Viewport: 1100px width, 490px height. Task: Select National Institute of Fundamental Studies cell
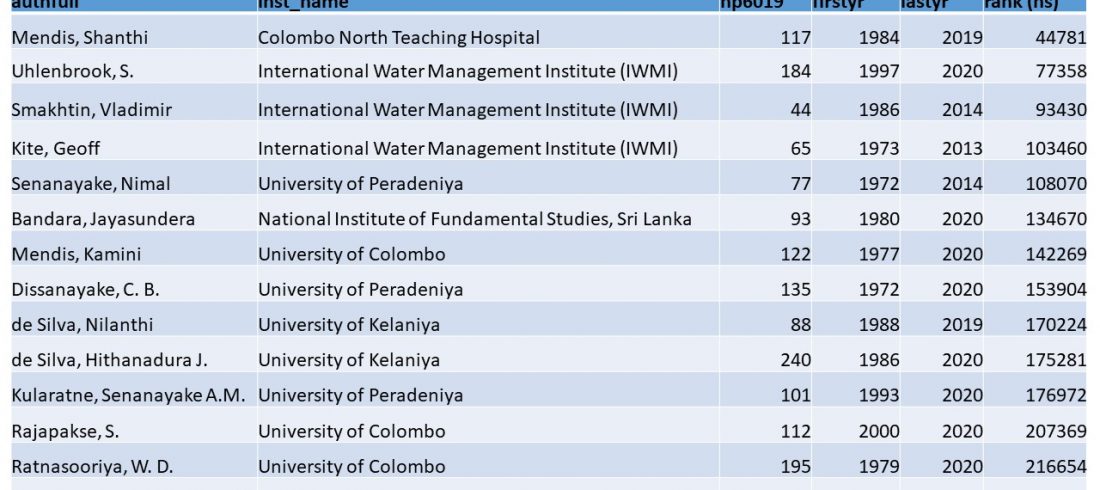[474, 219]
